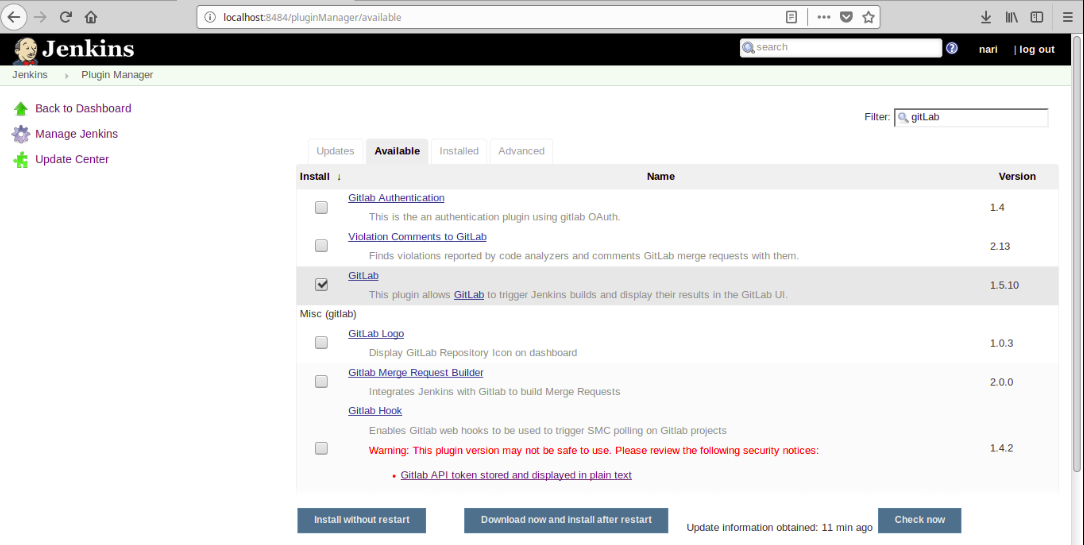This screenshot has height=545, width=1084.
Task: Click the Update Center puzzle icon
Action: coord(21,160)
